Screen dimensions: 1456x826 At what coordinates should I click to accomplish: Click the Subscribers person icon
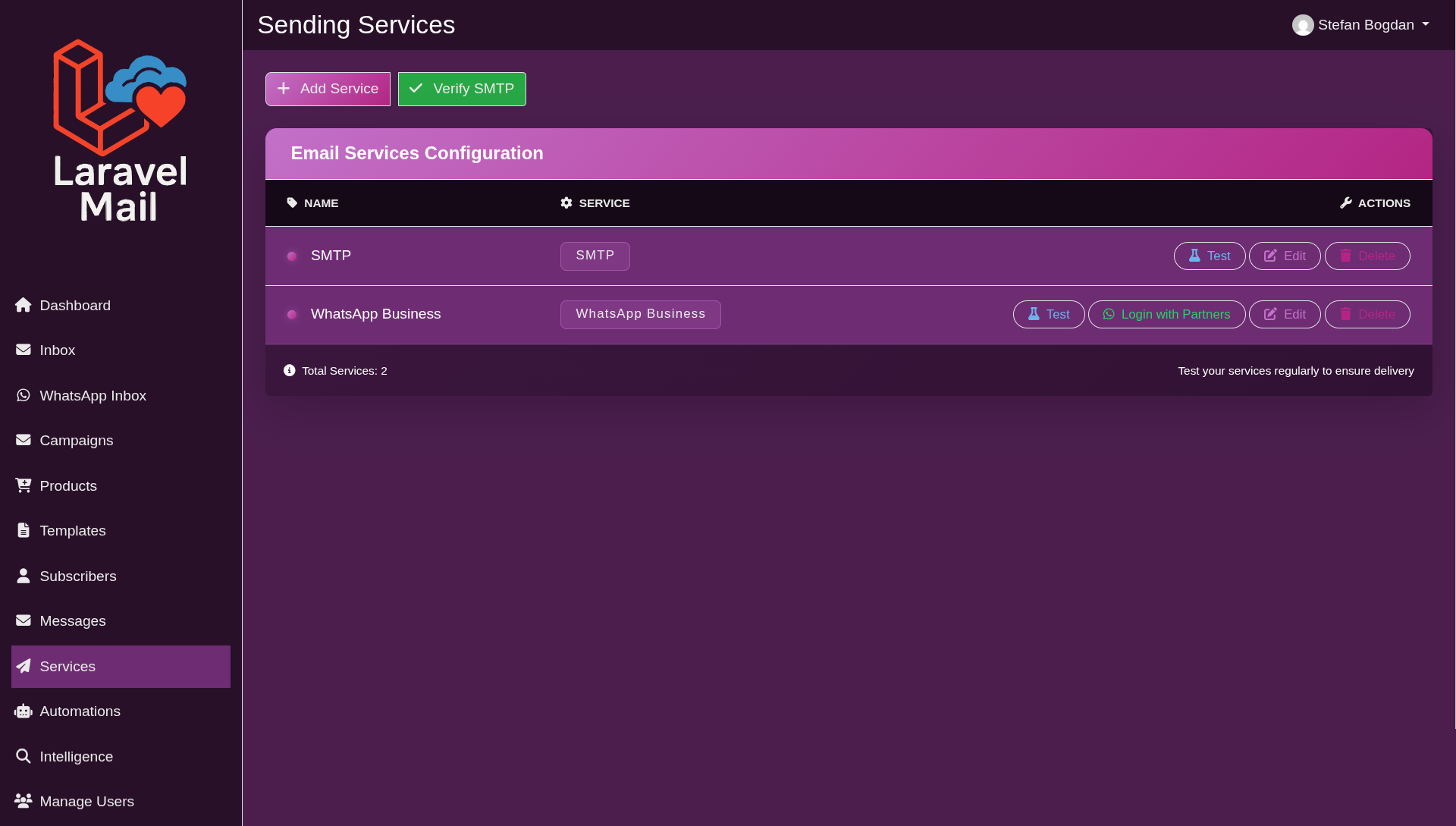(24, 576)
